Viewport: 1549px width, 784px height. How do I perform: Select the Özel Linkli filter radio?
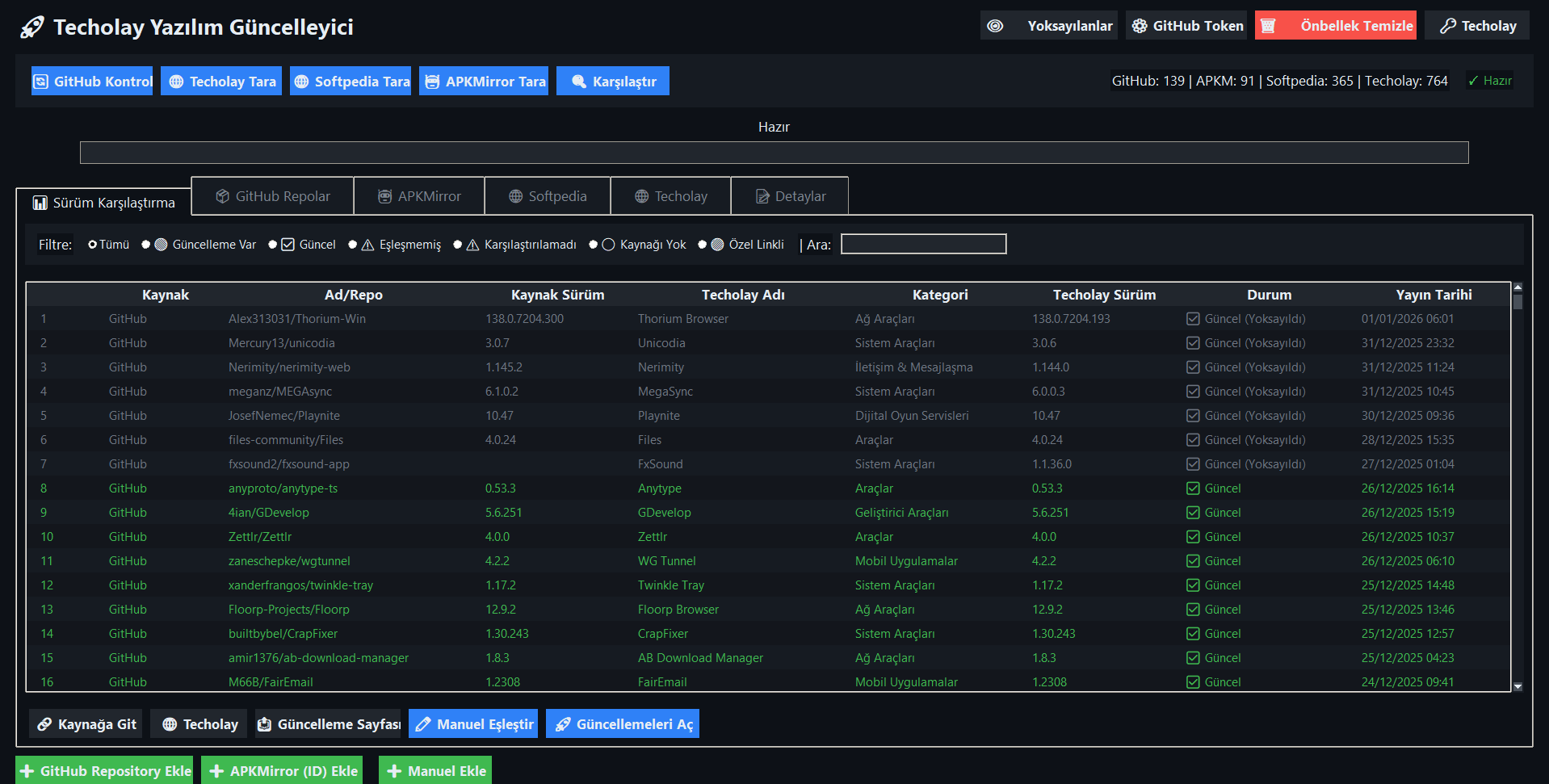point(703,245)
